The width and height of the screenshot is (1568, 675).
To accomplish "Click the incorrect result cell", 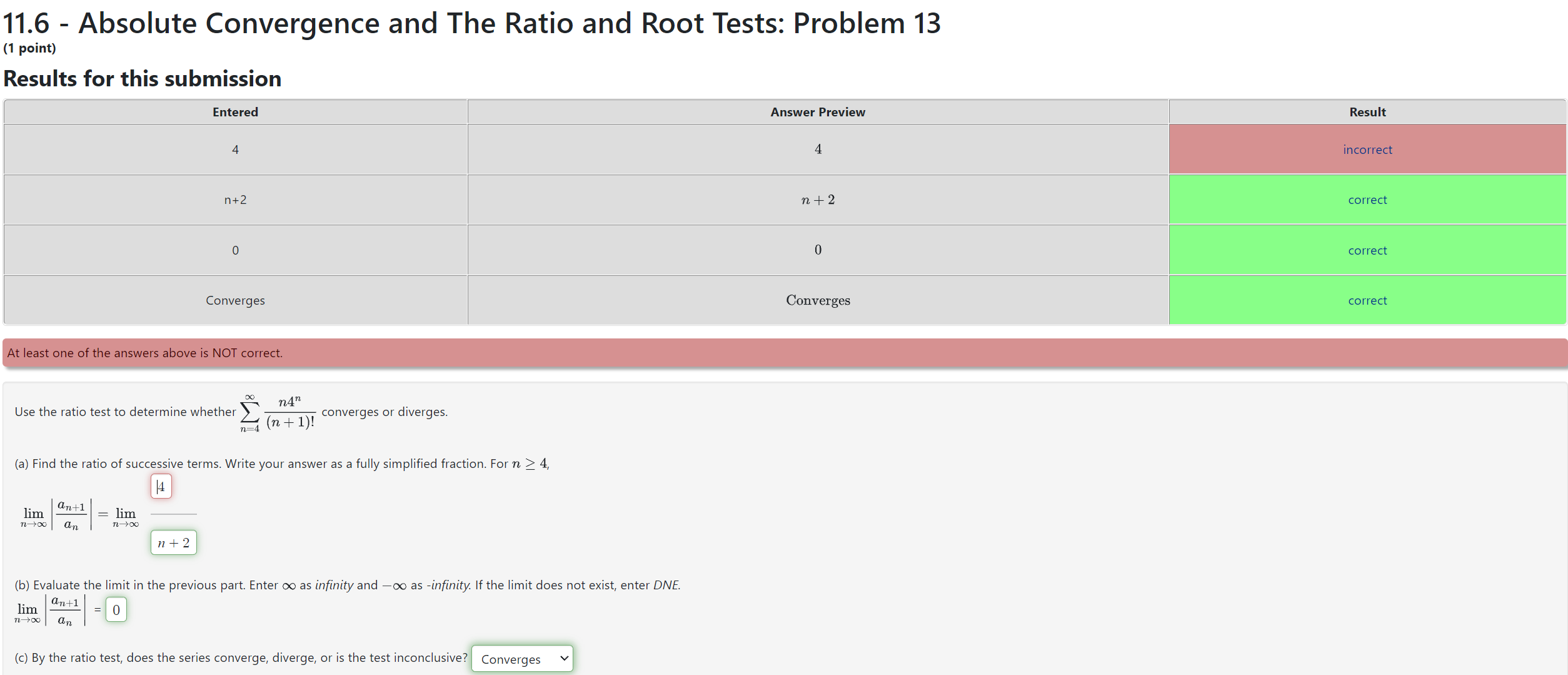I will [x=1367, y=149].
